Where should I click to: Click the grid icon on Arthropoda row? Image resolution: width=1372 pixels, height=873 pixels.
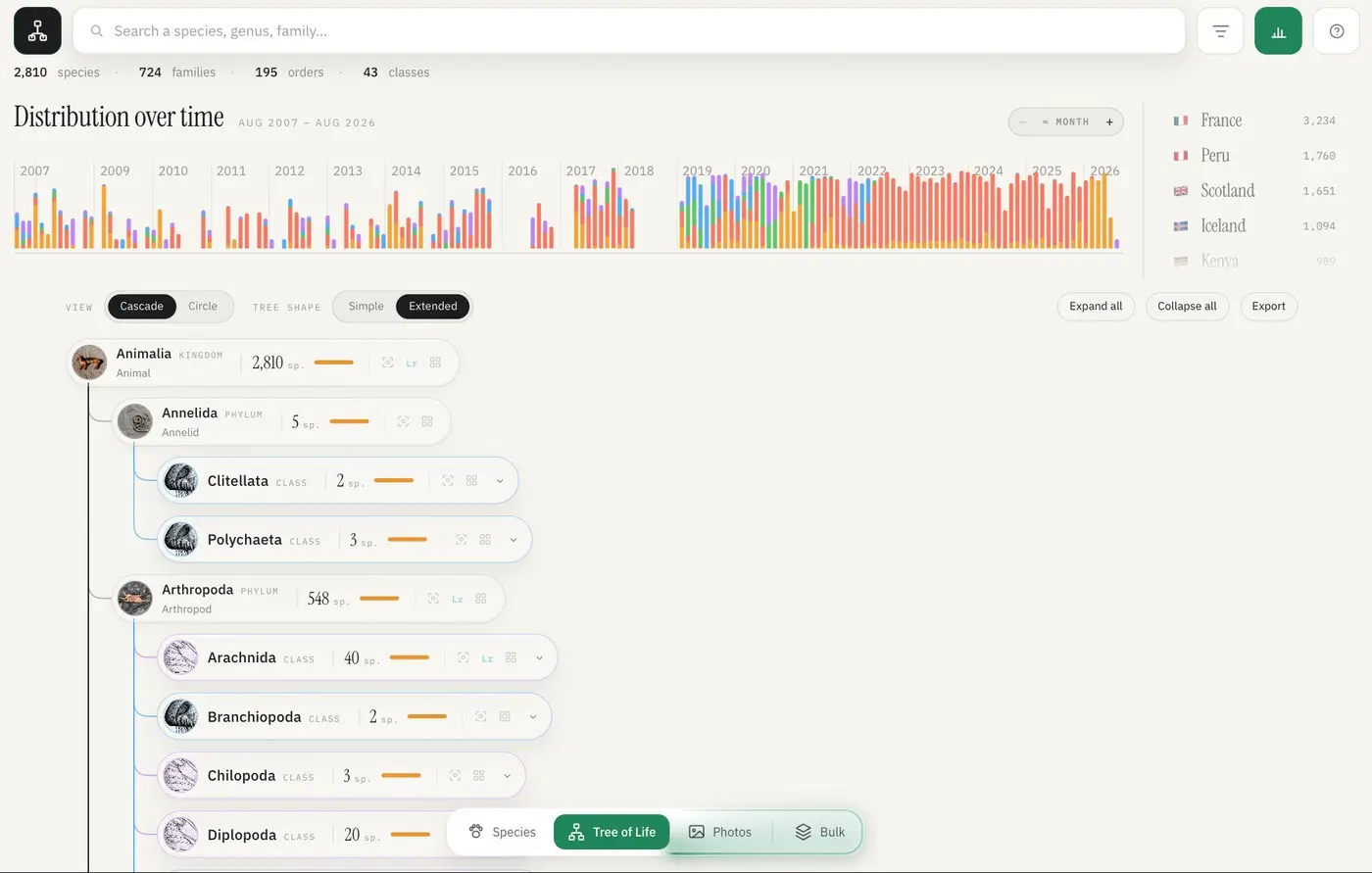[480, 598]
